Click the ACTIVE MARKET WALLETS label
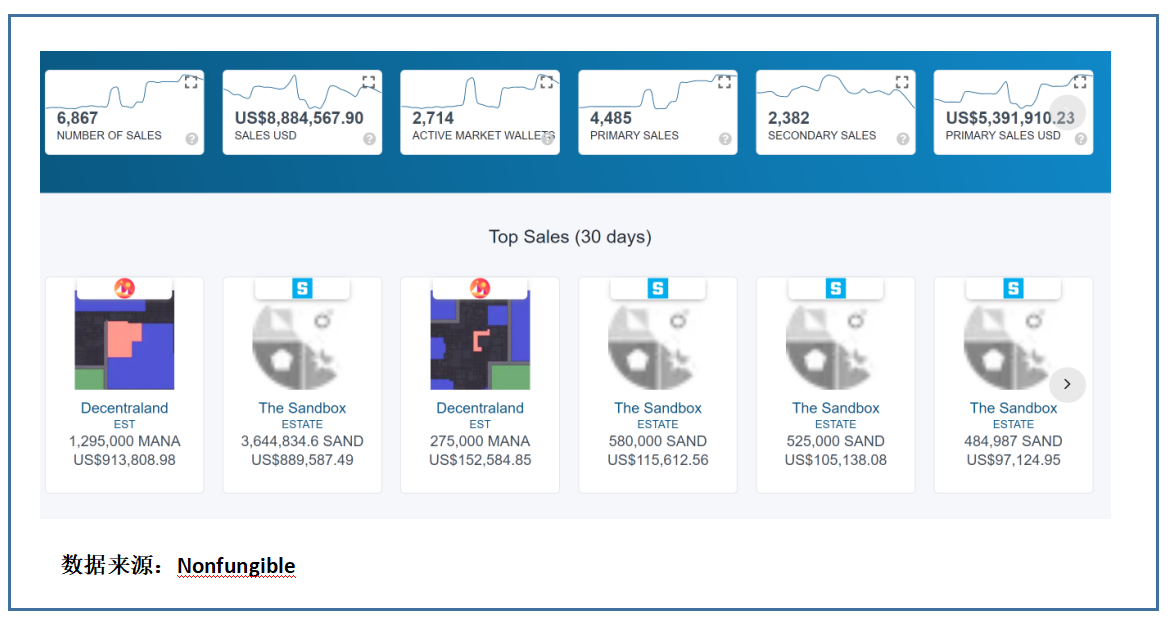The image size is (1174, 624). tap(484, 136)
